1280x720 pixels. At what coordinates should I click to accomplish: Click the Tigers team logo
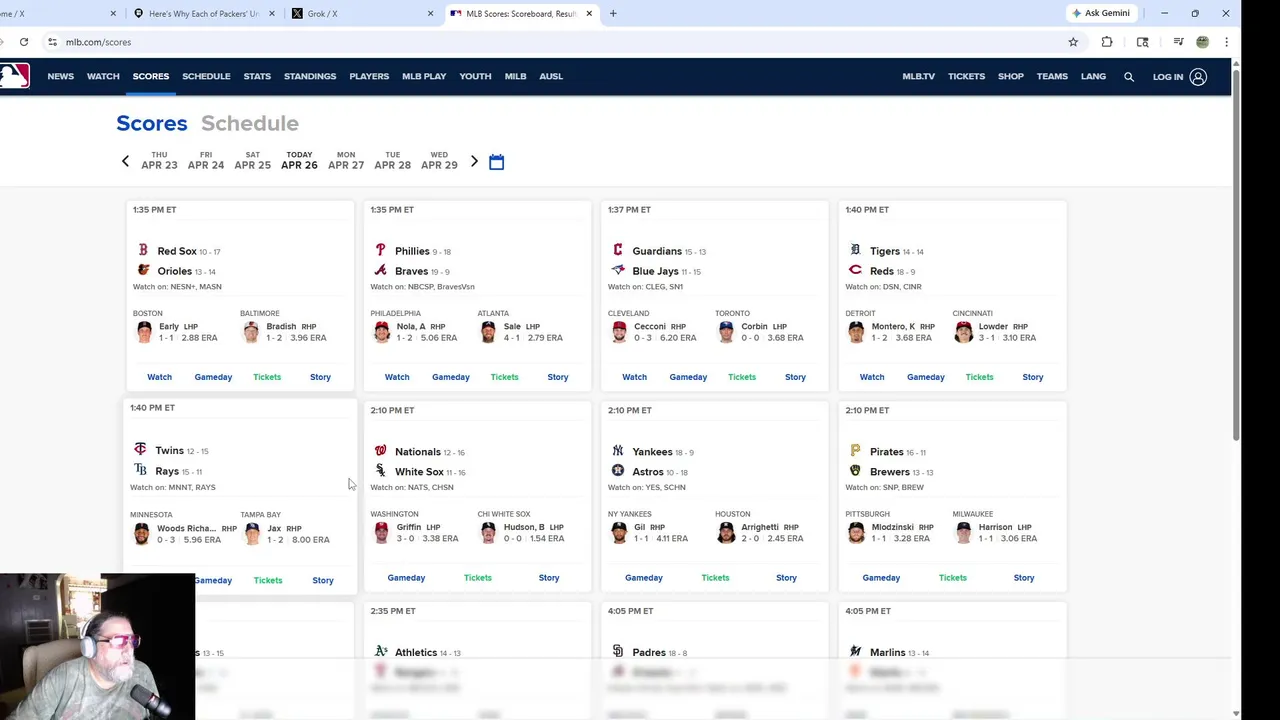tap(855, 250)
